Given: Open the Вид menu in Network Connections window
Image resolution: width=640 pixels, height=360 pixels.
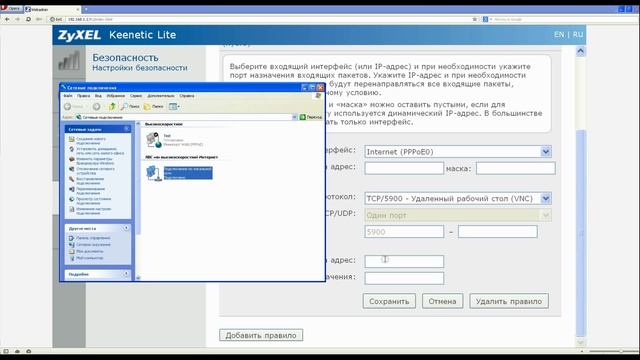Looking at the screenshot, I should [98, 96].
